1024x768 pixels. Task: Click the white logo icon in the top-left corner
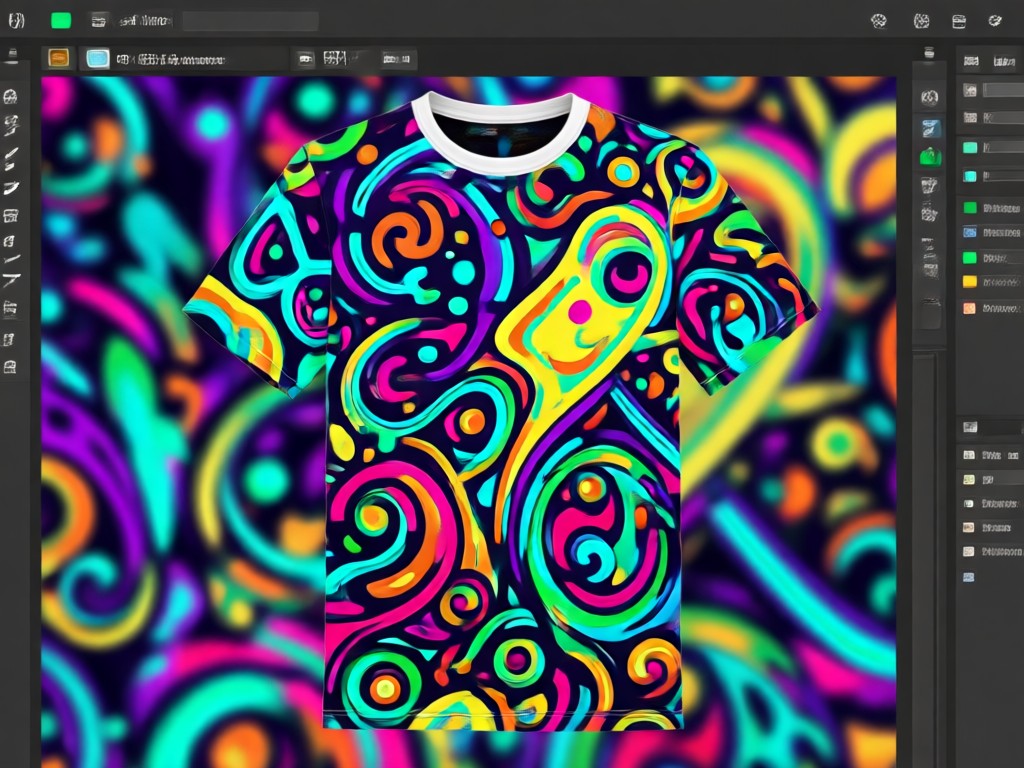16,21
